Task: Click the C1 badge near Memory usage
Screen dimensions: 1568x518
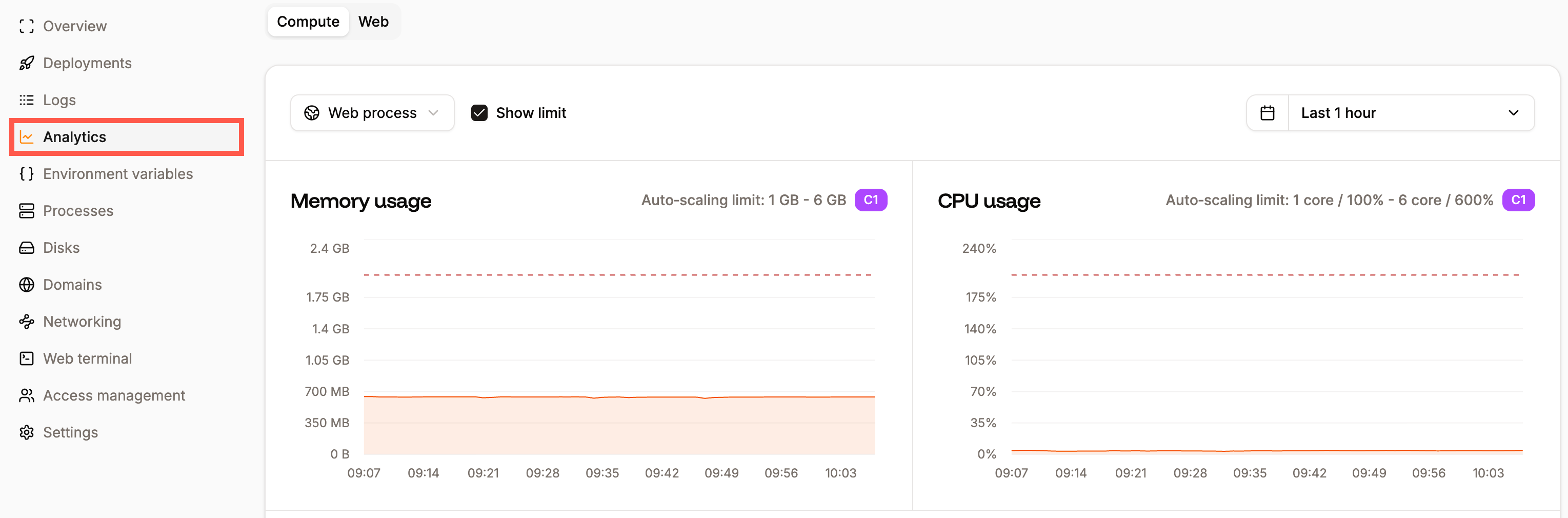Action: point(871,200)
